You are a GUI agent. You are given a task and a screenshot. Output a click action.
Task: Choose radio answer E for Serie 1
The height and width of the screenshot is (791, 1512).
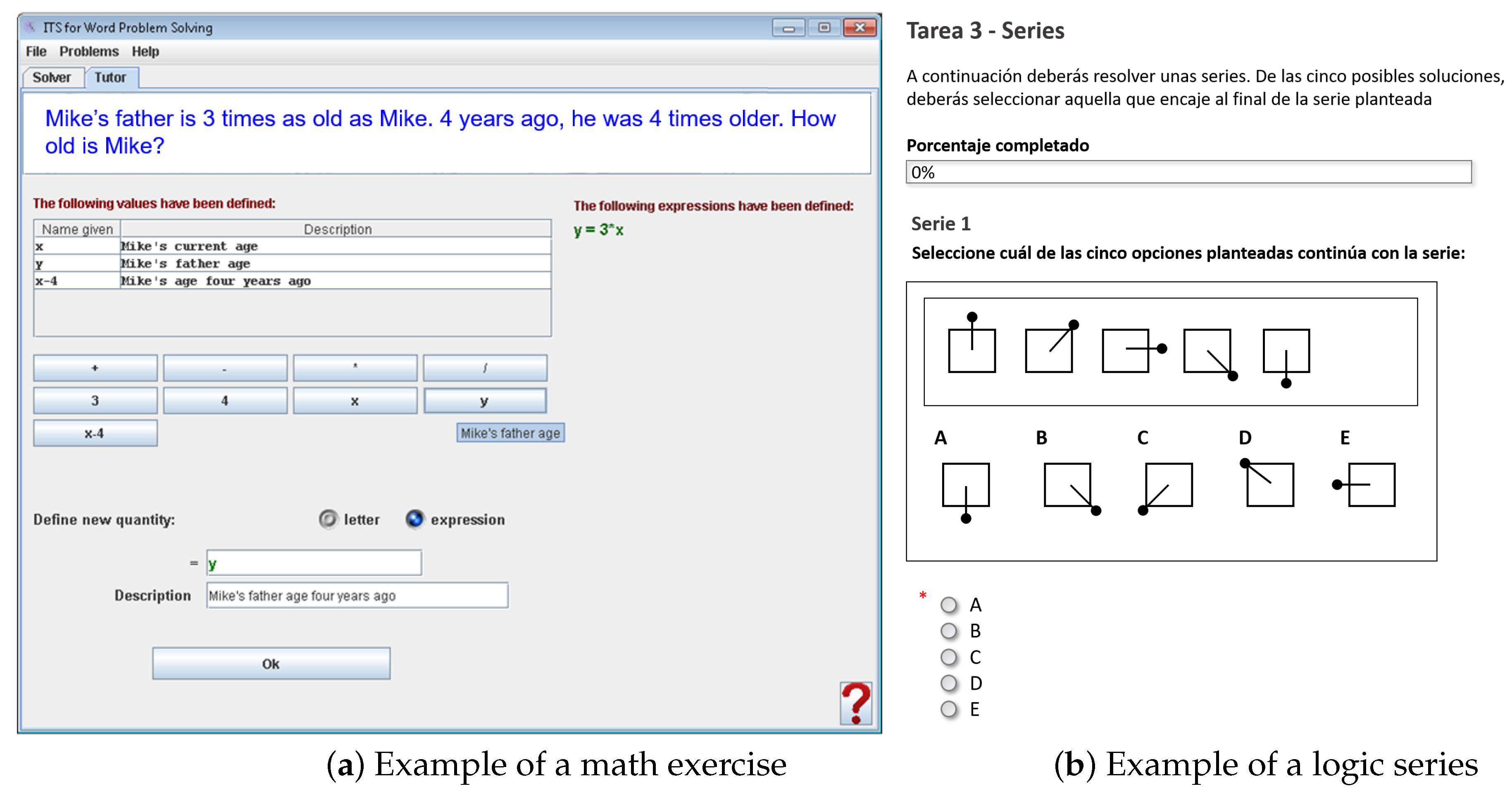tap(948, 710)
